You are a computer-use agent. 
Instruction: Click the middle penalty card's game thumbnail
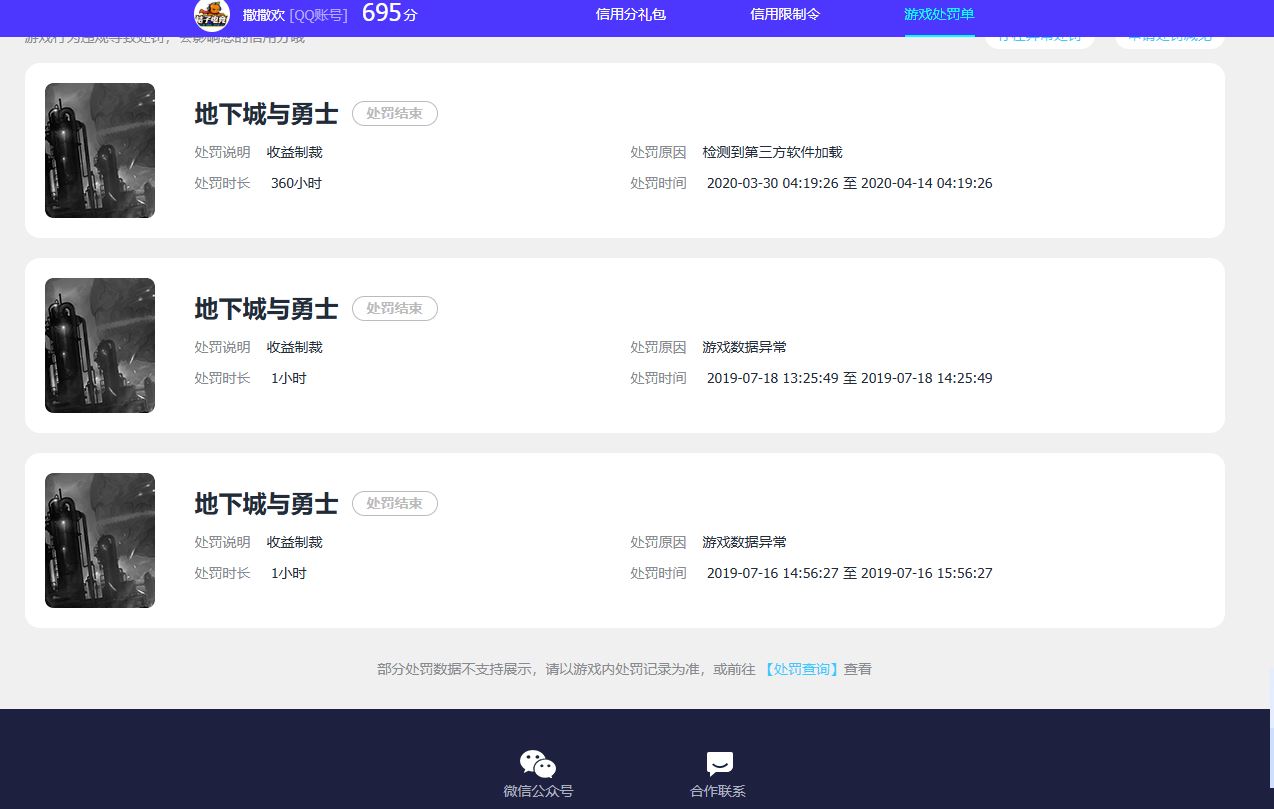pos(99,345)
